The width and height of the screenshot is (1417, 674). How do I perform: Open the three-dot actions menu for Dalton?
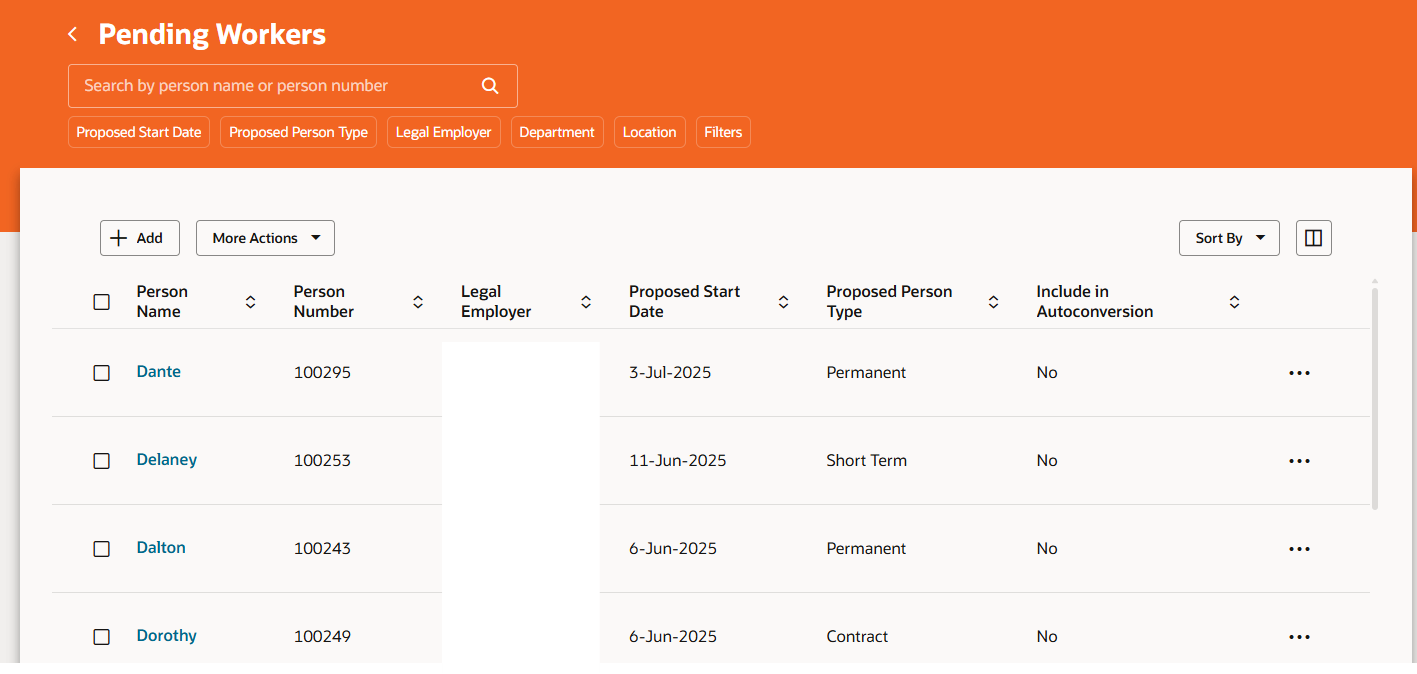click(1299, 549)
